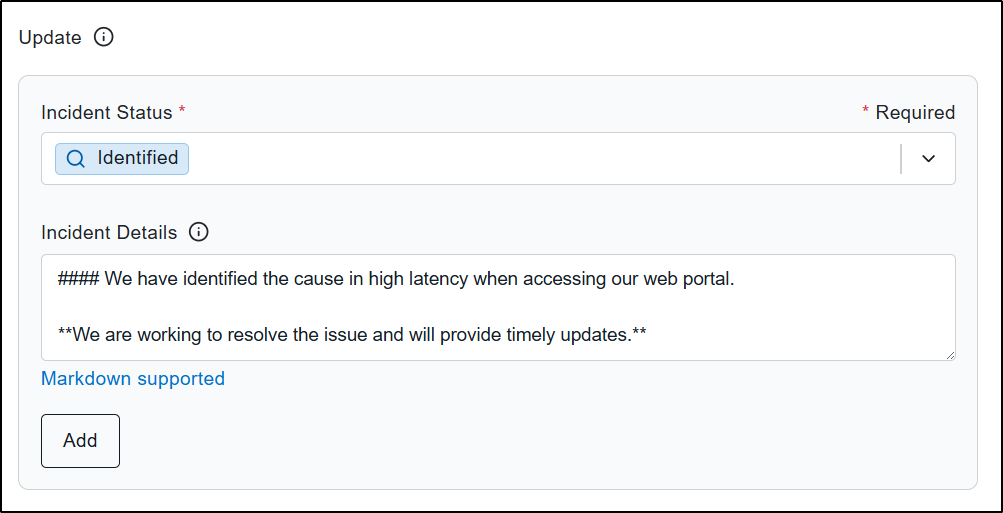Place cursor in "We have identified the cause" line
1003x513 pixels.
[395, 280]
